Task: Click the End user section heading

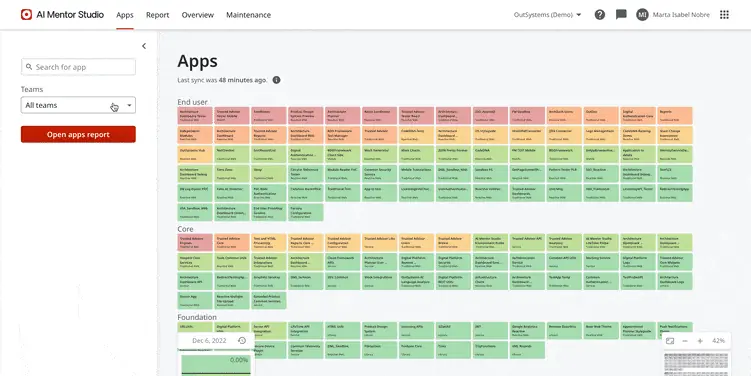Action: click(x=193, y=102)
